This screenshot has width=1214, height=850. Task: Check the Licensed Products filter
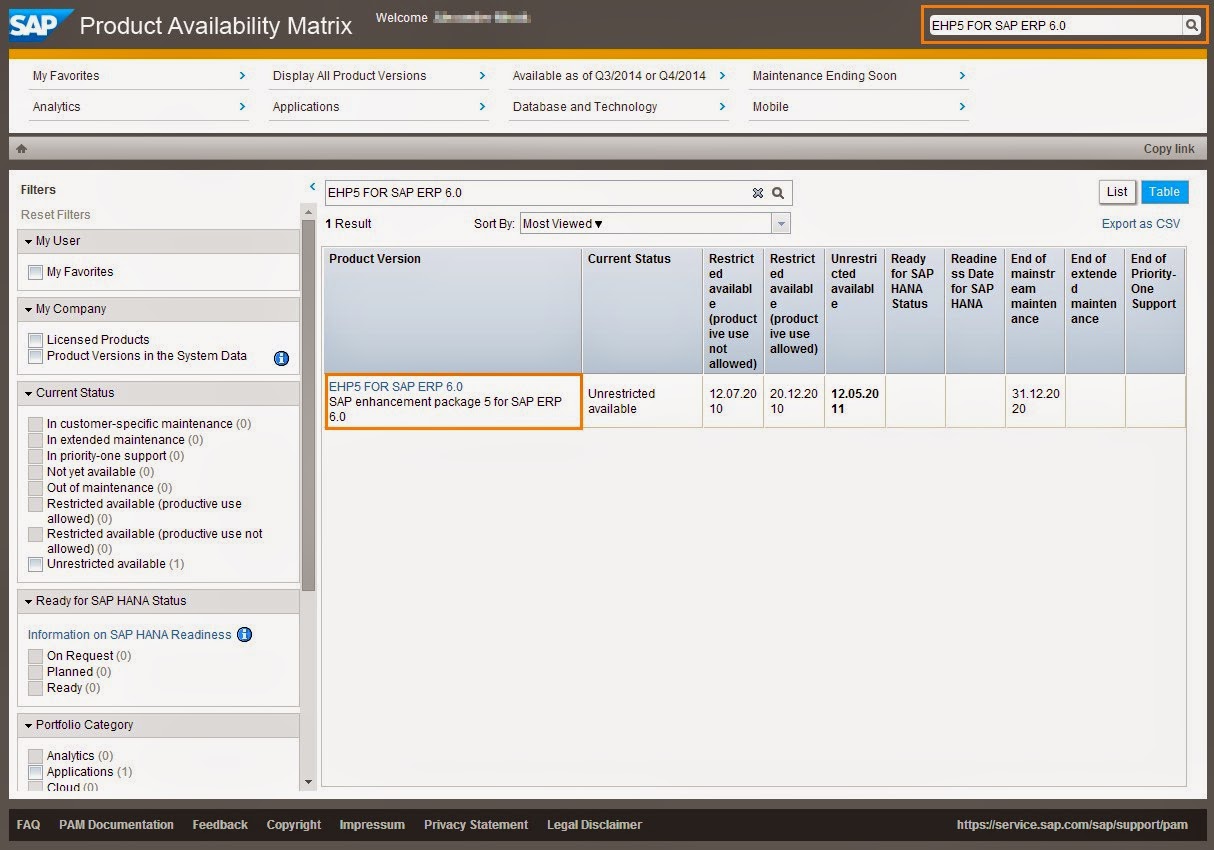point(35,339)
